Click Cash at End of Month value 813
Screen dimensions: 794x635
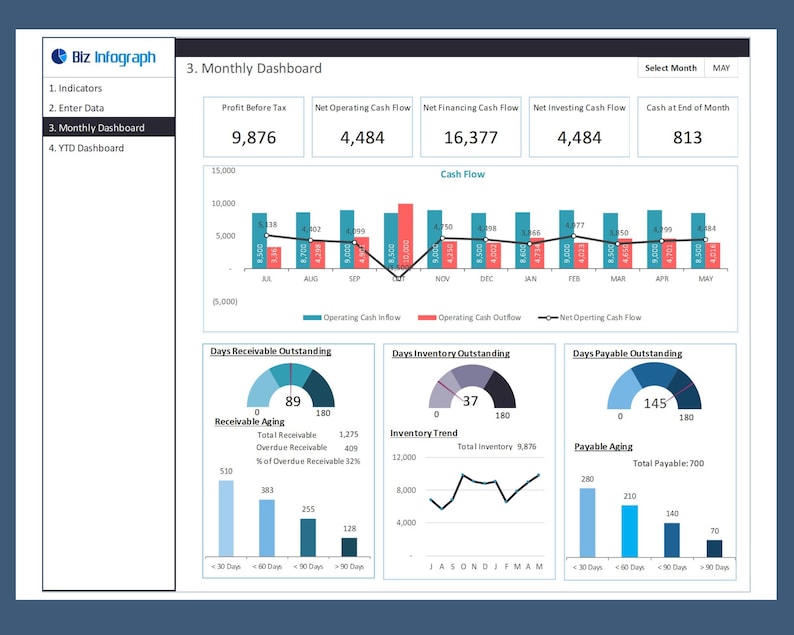[687, 137]
